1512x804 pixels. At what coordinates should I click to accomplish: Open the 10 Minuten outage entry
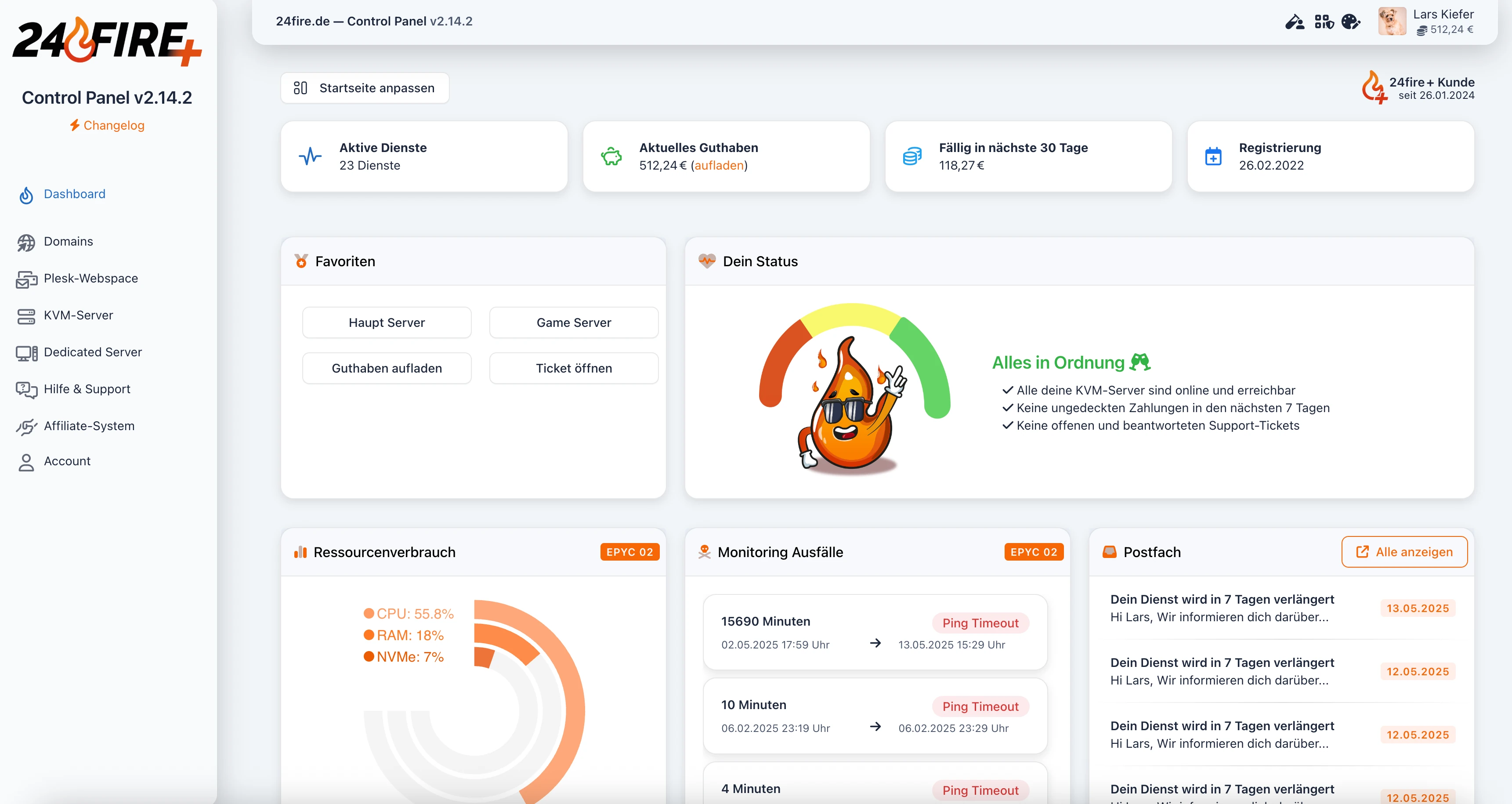pos(875,717)
